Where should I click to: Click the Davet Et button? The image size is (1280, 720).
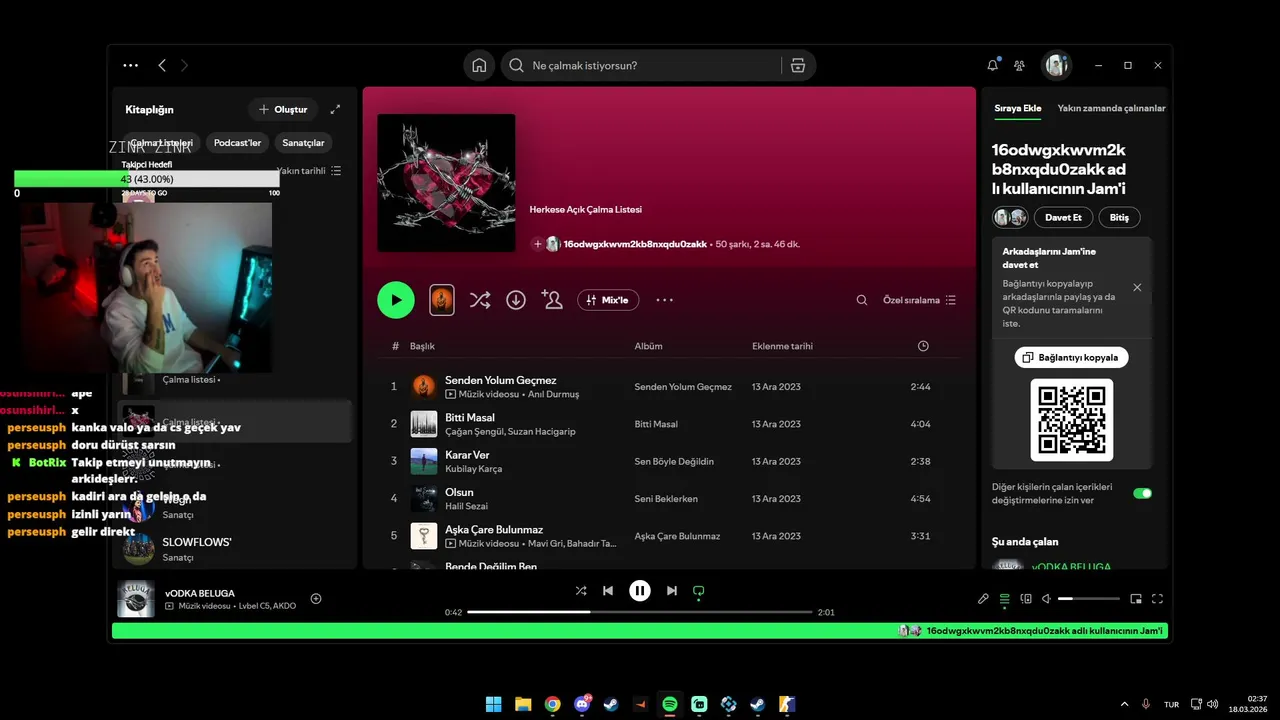(1063, 217)
